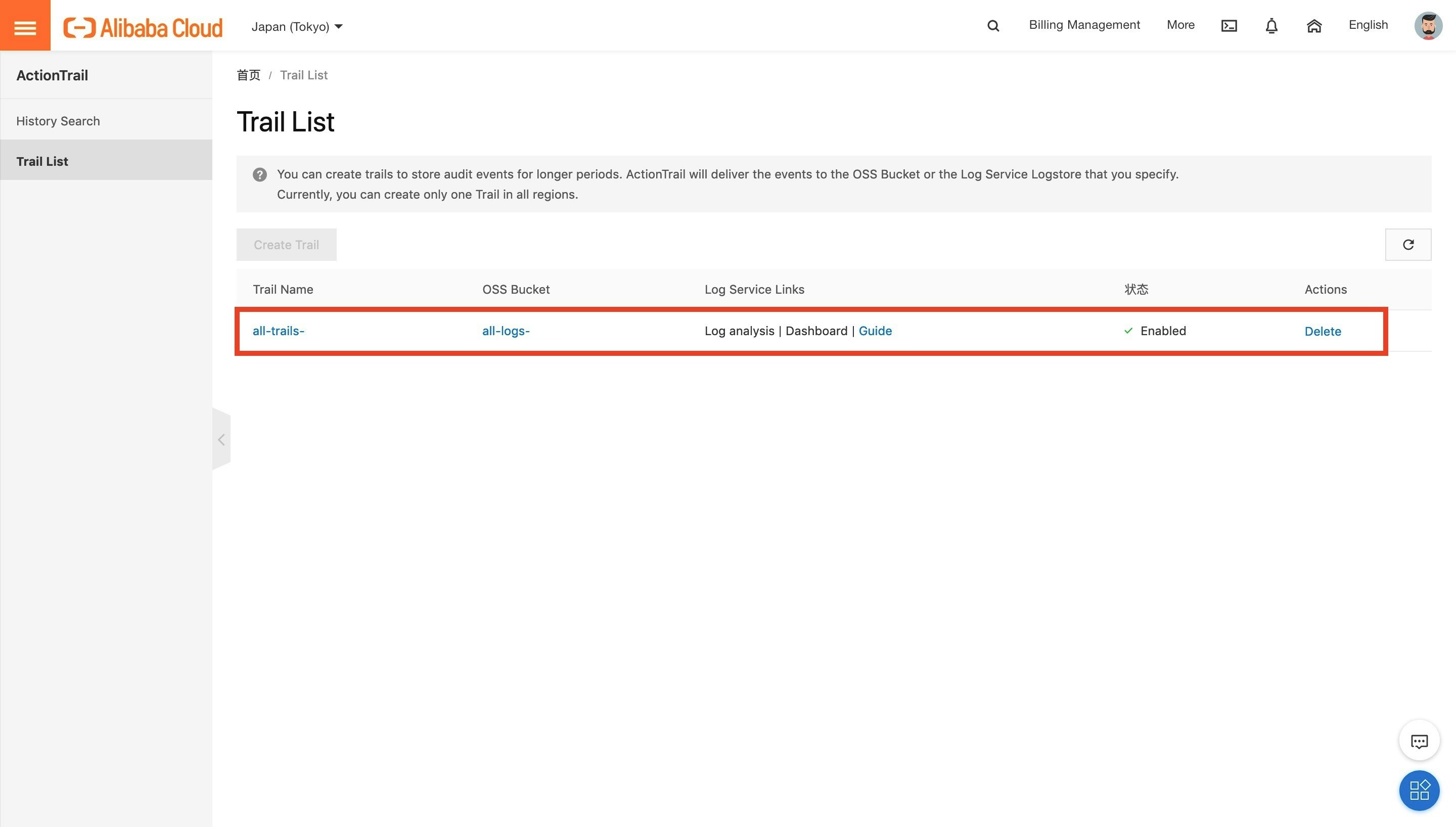Open the search magnifier icon
Screen dimensions: 1456x827
(992, 26)
